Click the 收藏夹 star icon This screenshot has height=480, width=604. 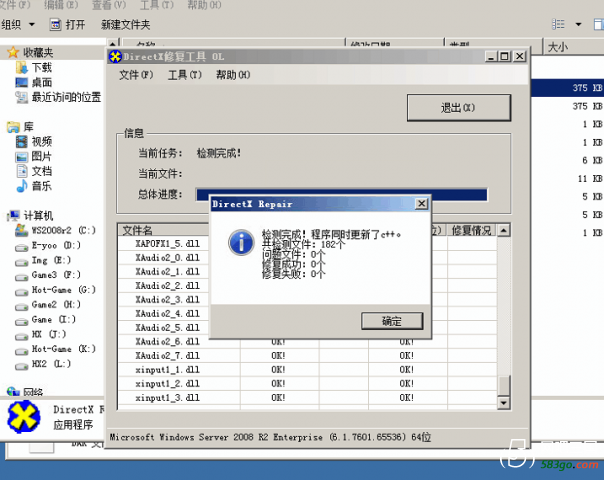pyautogui.click(x=13, y=52)
